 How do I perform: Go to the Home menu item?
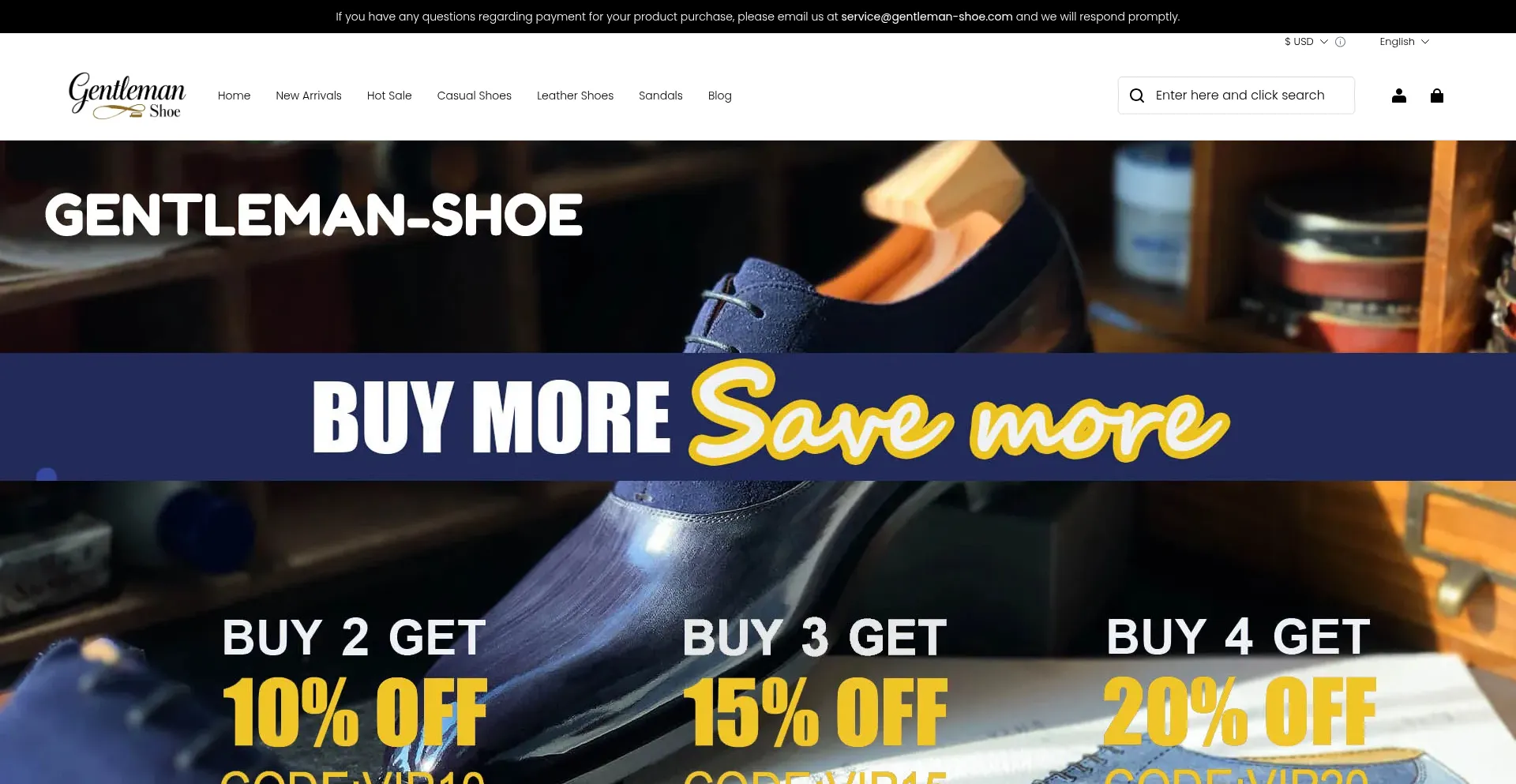(234, 96)
